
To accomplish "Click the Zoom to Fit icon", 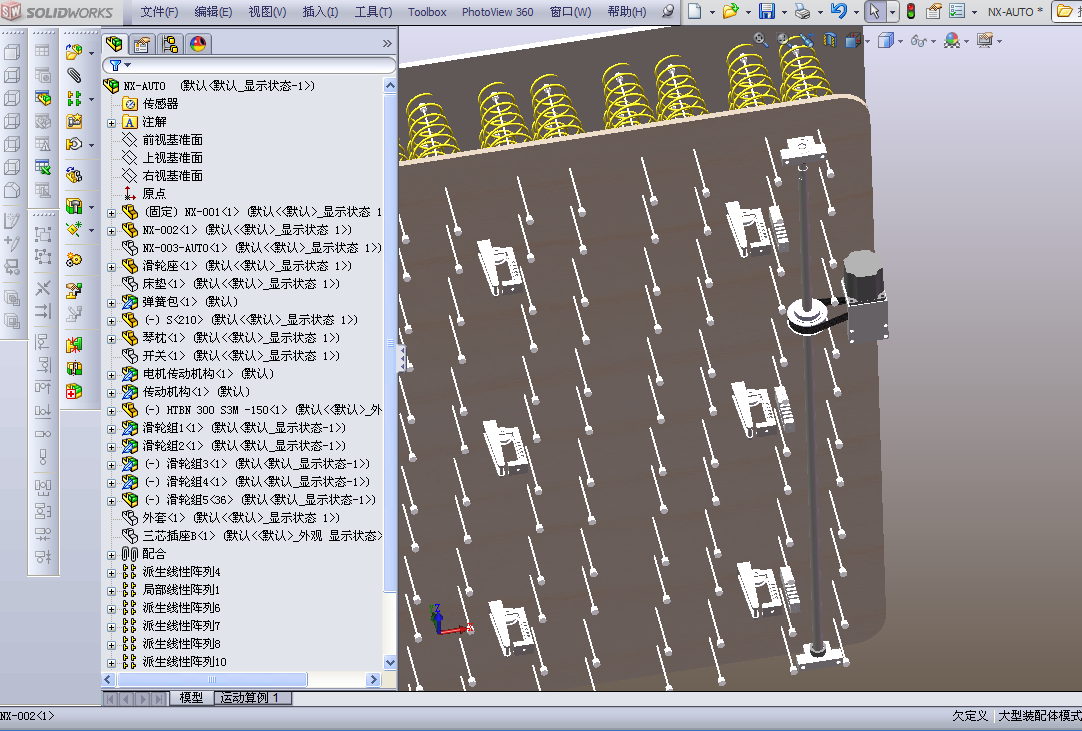I will 760,40.
